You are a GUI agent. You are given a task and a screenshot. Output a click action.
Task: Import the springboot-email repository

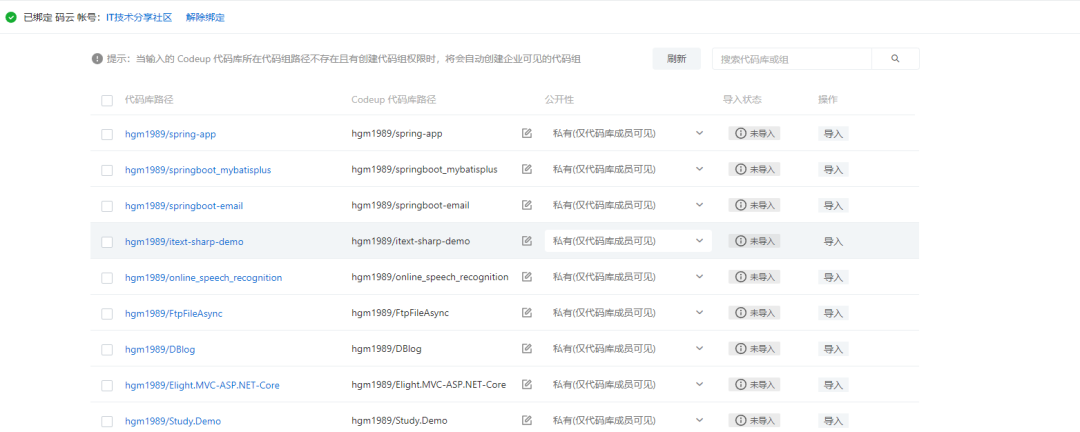point(833,205)
